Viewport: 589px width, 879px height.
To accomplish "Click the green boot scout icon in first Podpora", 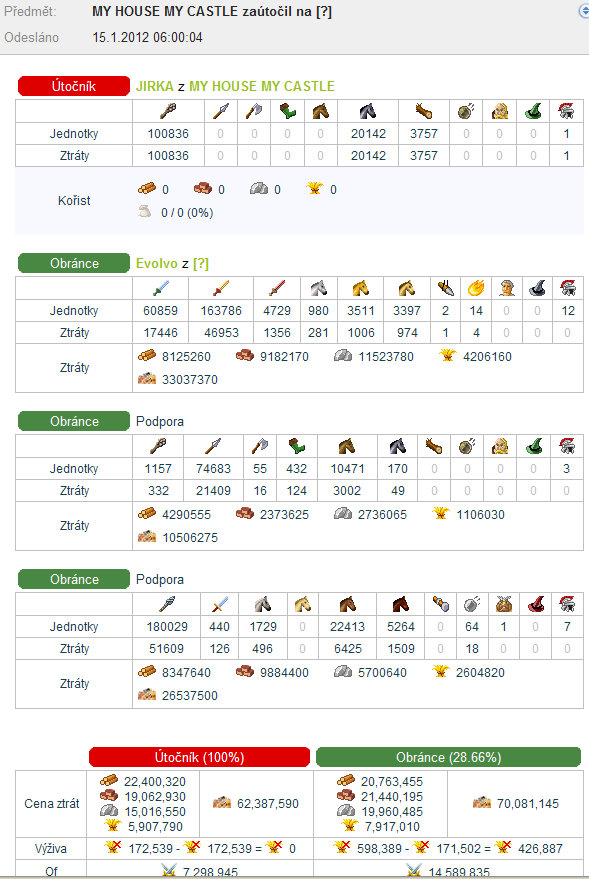I will click(x=296, y=446).
